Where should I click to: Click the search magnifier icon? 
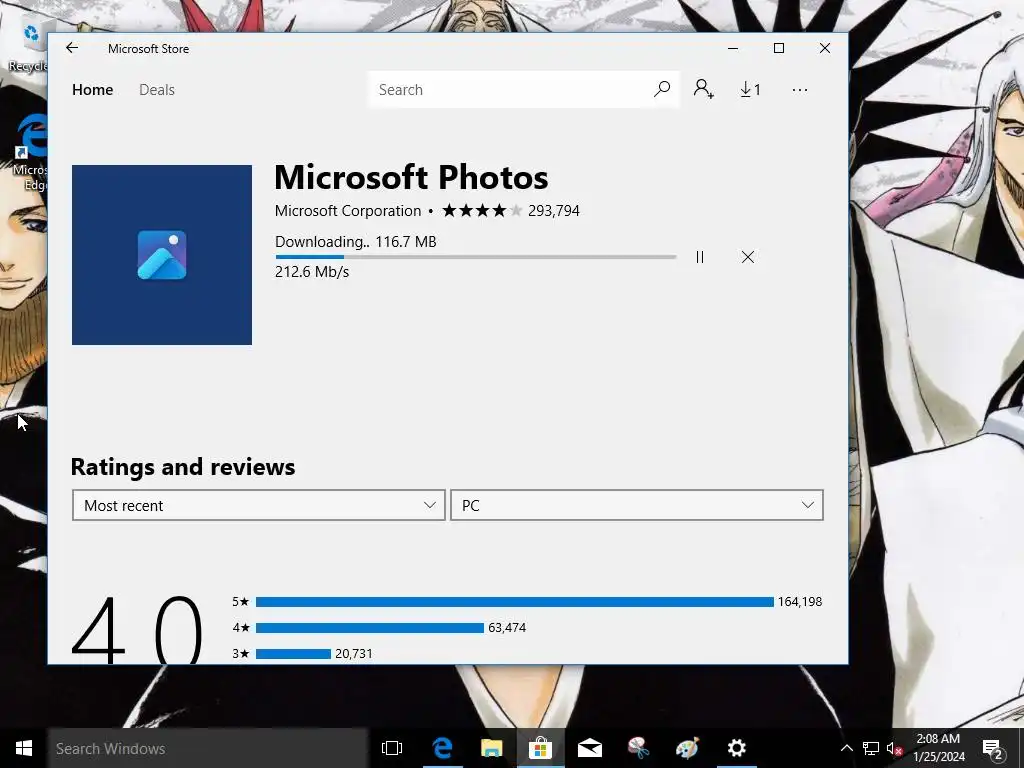coord(662,89)
